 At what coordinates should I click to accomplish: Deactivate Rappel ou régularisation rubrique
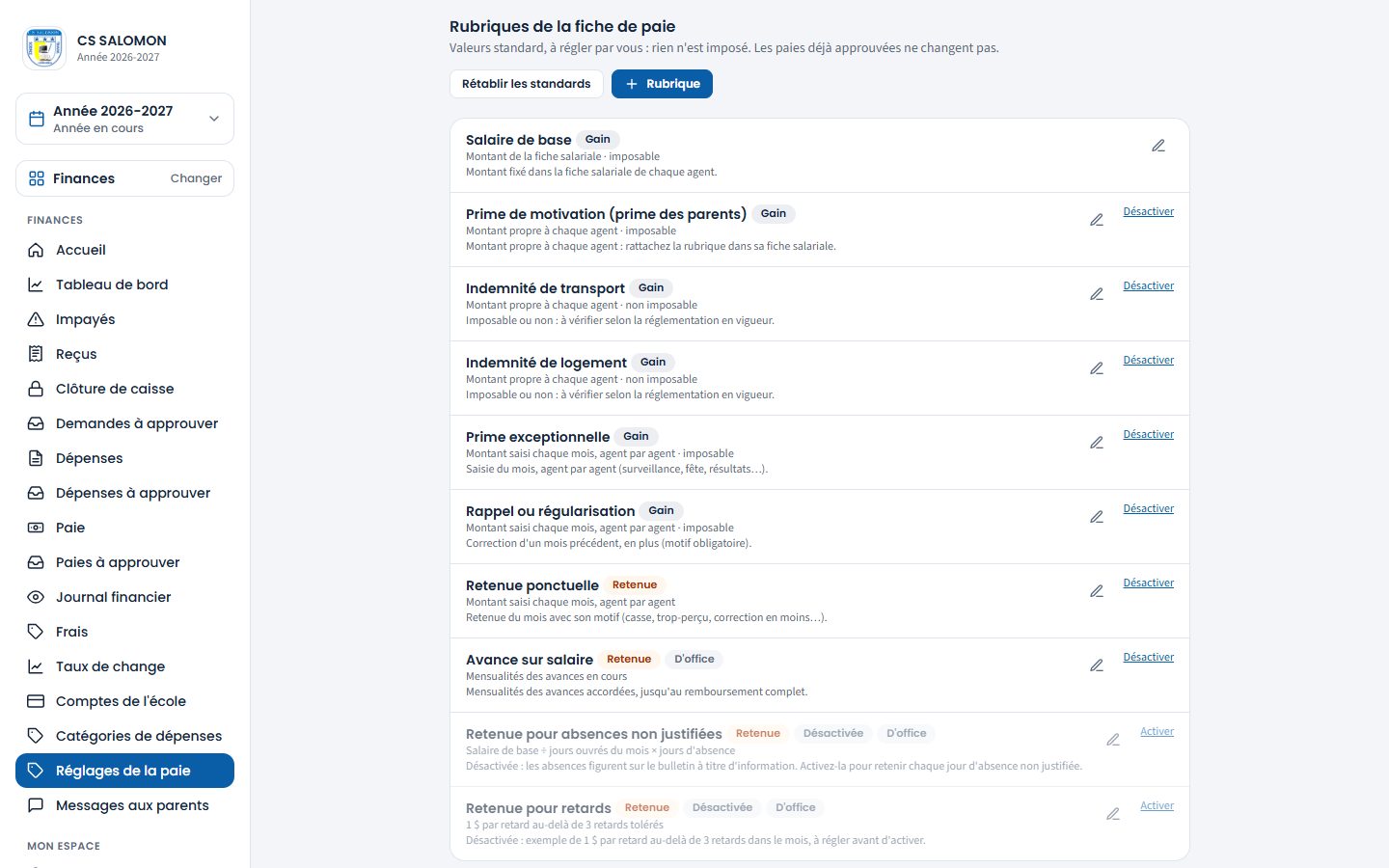tap(1148, 508)
